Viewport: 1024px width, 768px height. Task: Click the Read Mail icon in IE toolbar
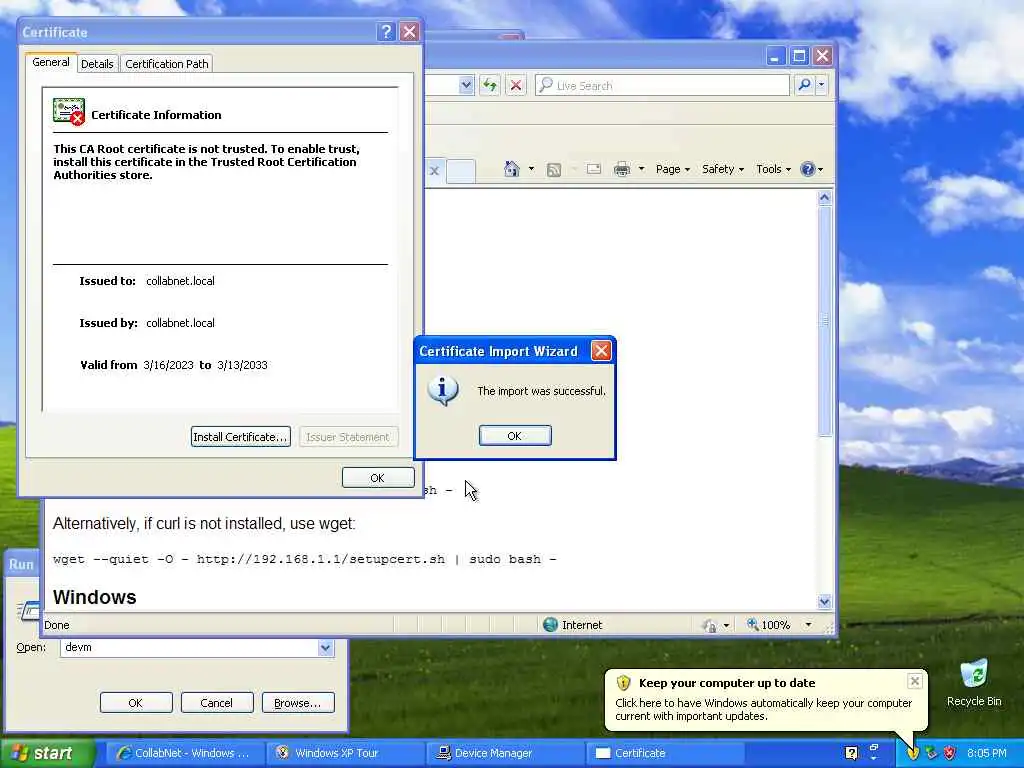click(594, 169)
